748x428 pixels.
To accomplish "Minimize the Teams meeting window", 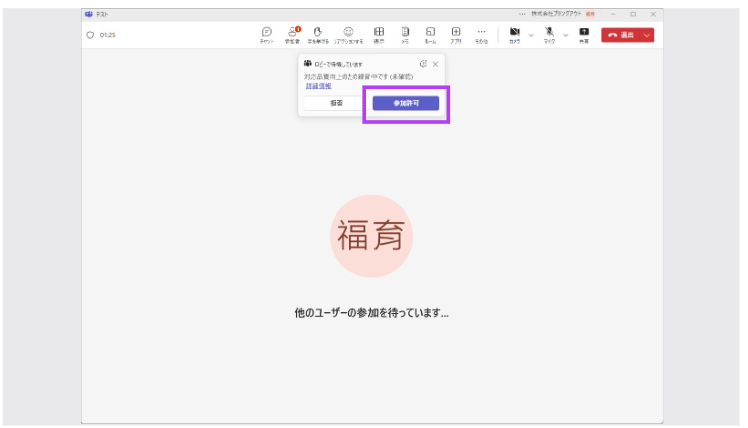I will 613,14.
